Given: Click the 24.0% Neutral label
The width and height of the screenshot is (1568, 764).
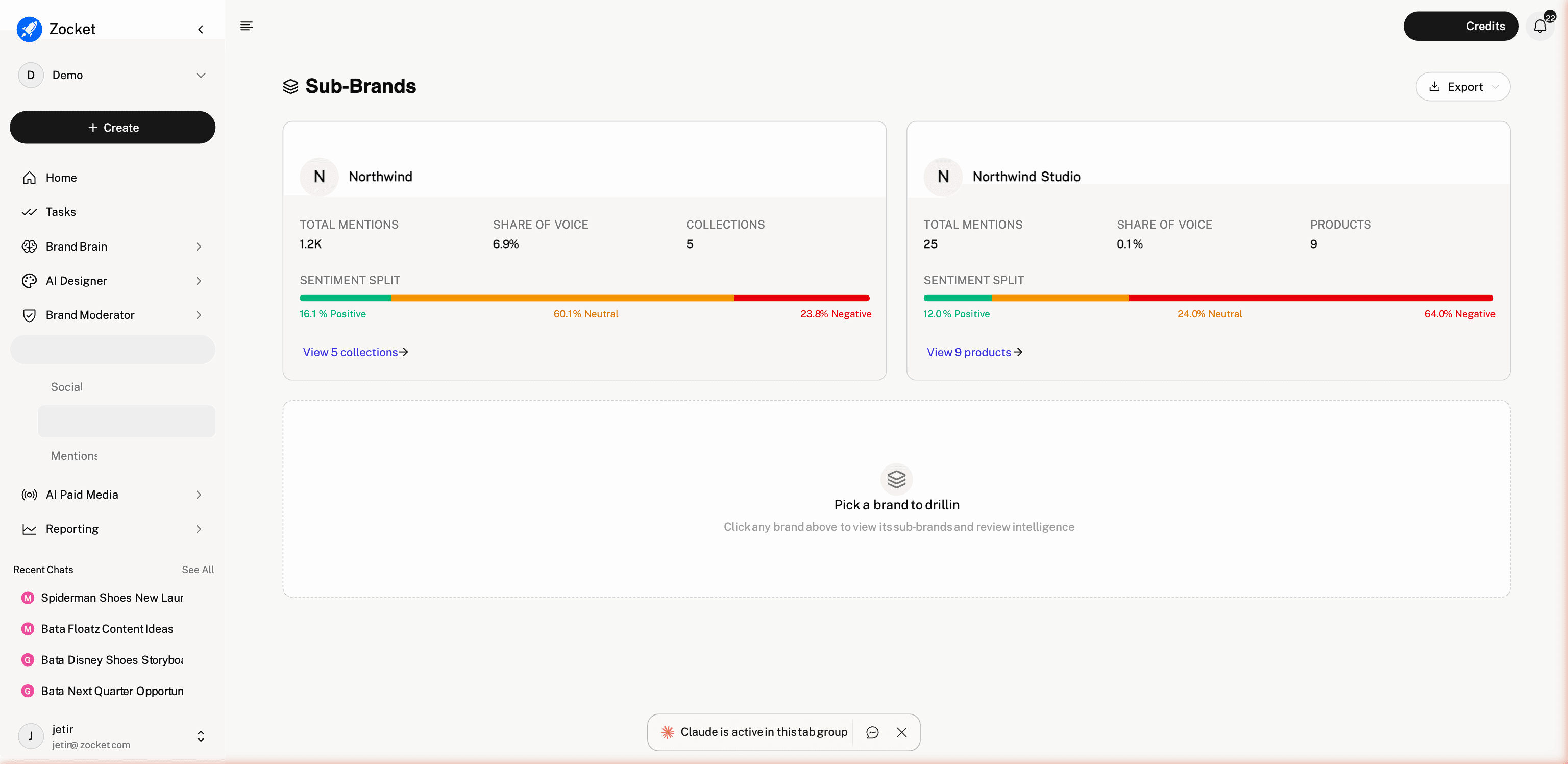Looking at the screenshot, I should point(1210,313).
